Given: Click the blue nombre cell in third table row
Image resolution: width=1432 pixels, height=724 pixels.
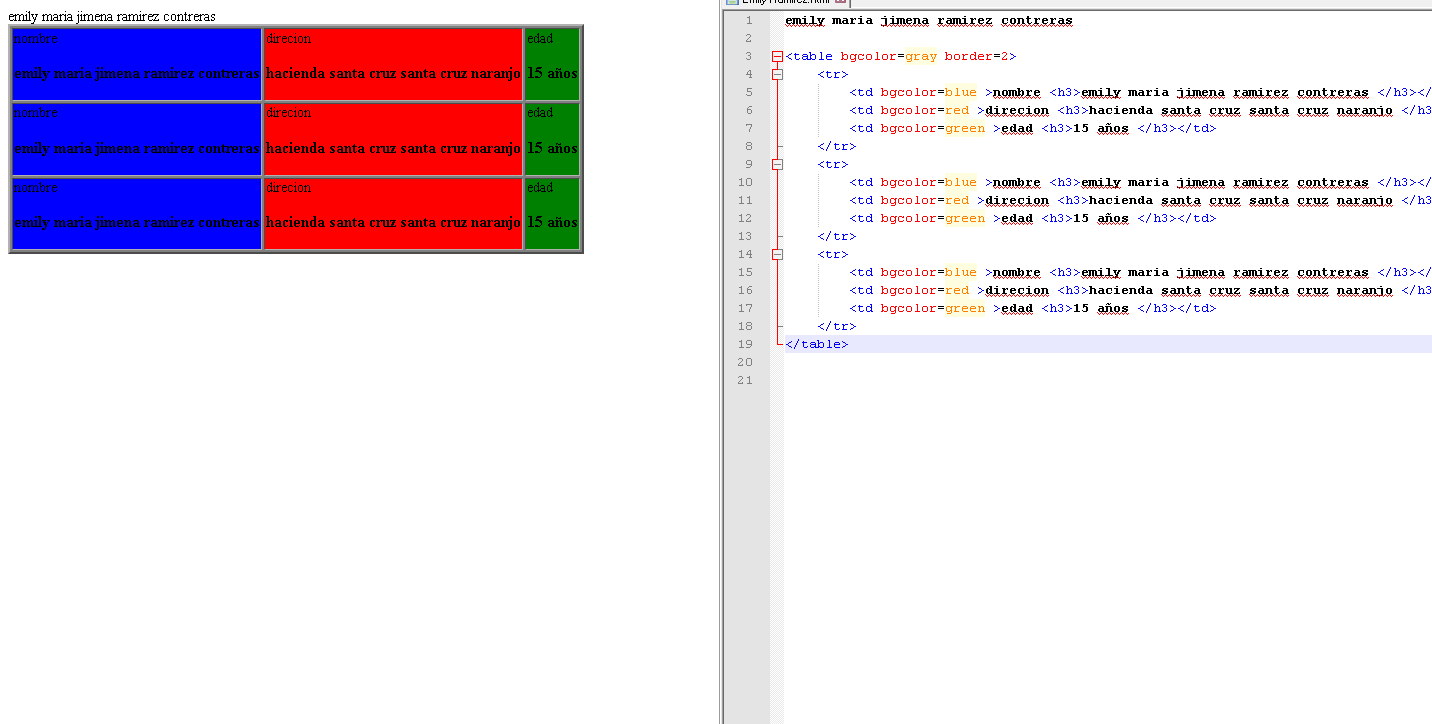Looking at the screenshot, I should coord(137,213).
